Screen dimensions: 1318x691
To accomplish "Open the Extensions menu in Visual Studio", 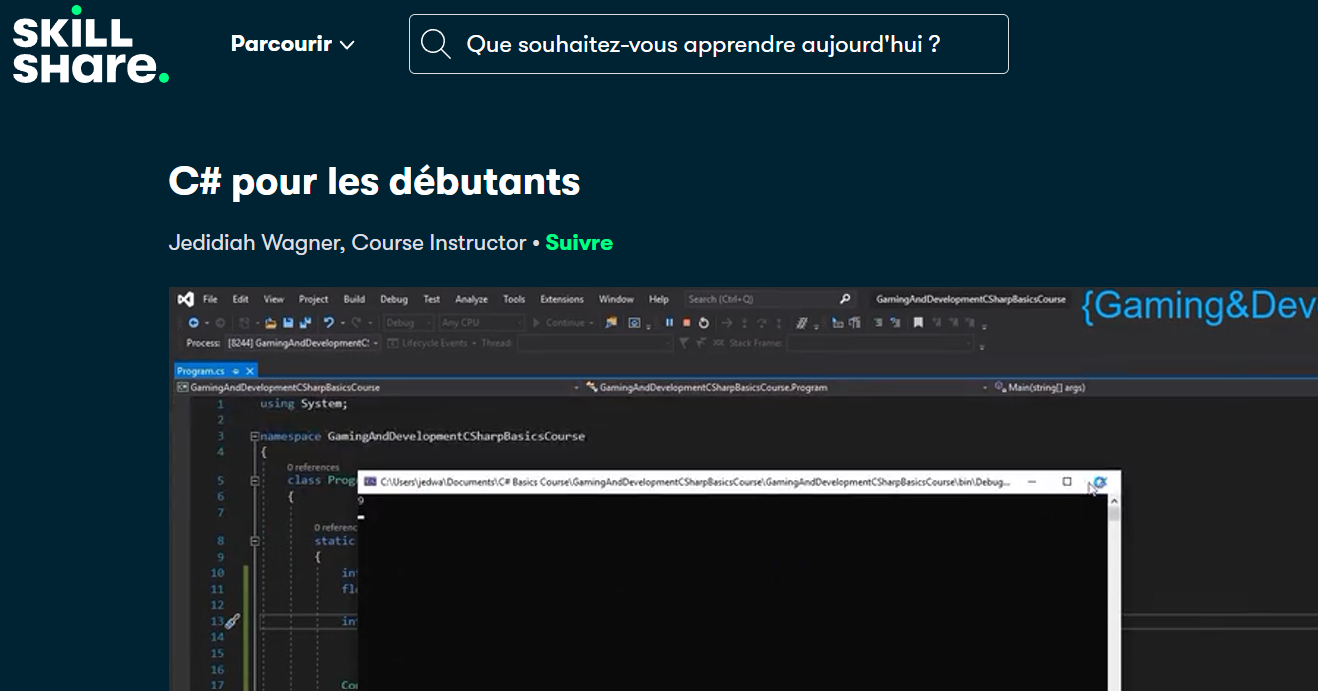I will click(562, 299).
